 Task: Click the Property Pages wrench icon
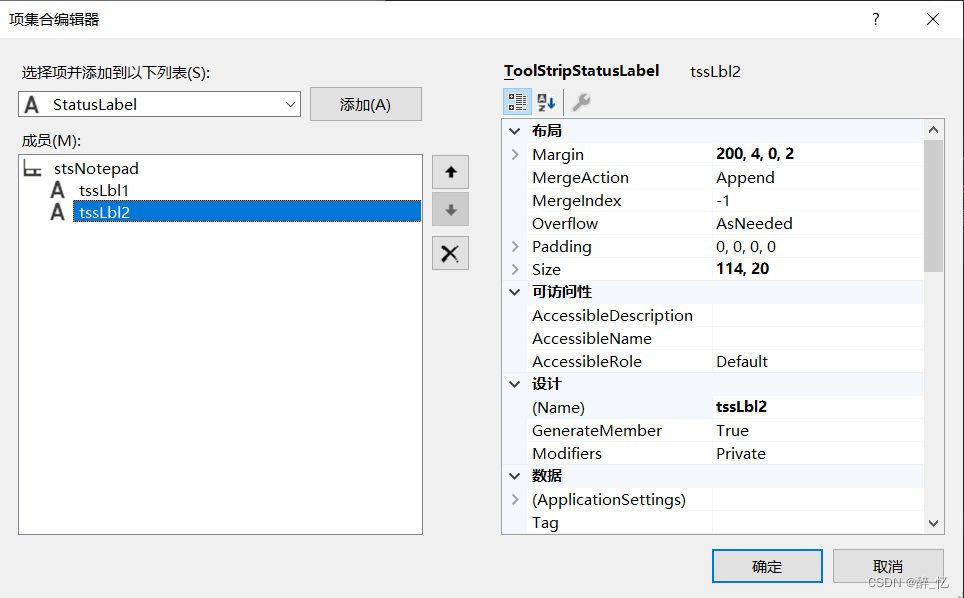click(x=581, y=102)
